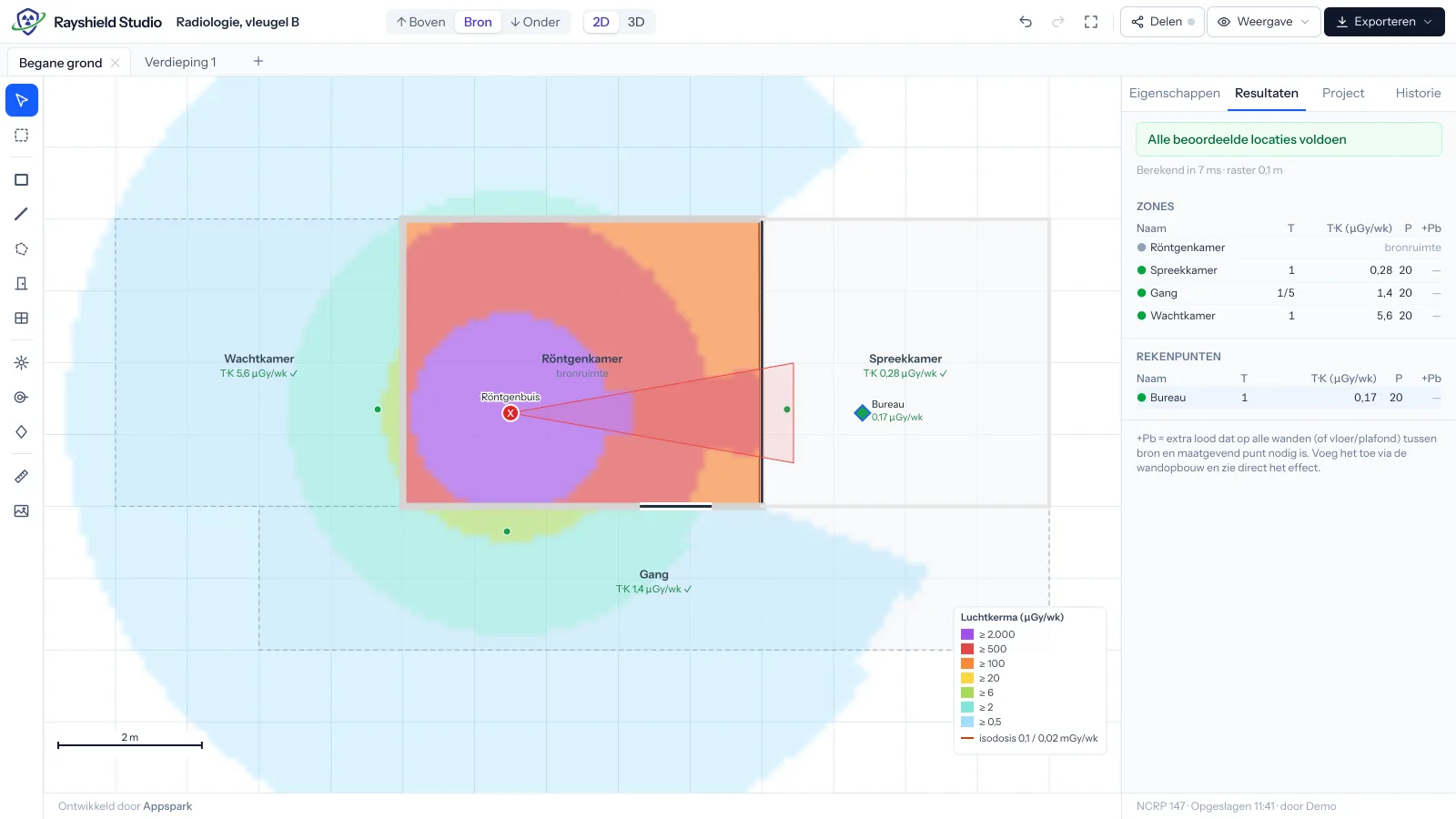Open the Eigenschappen tab
This screenshot has width=1456, height=819.
tap(1175, 93)
